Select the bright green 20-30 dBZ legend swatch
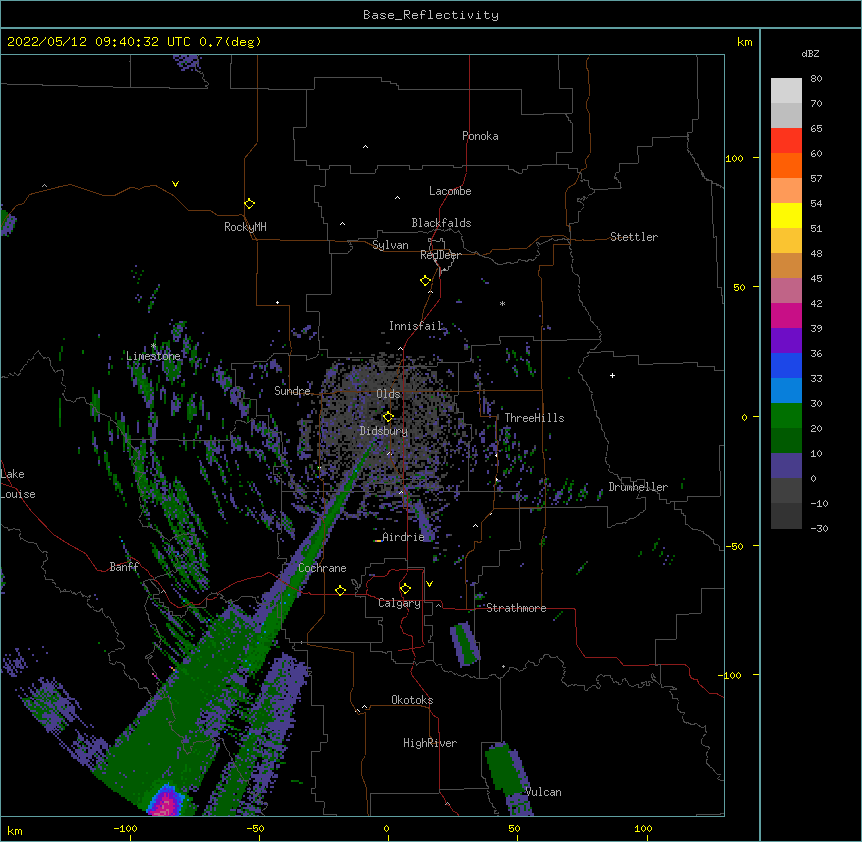The image size is (862, 842). pos(786,416)
